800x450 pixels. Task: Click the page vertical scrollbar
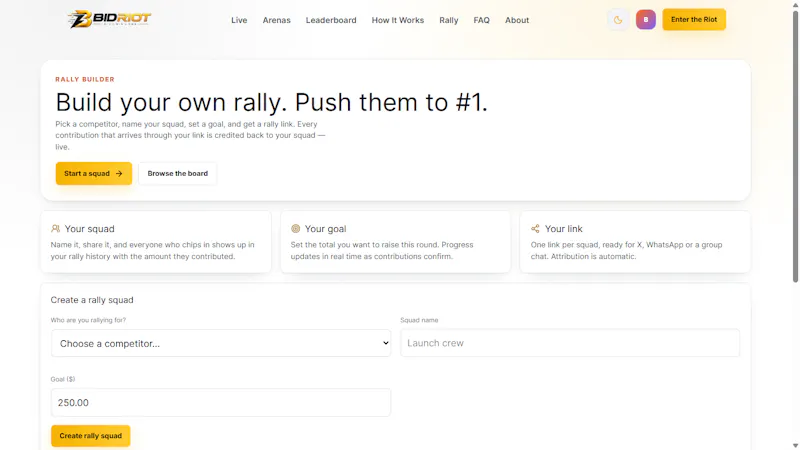795,148
